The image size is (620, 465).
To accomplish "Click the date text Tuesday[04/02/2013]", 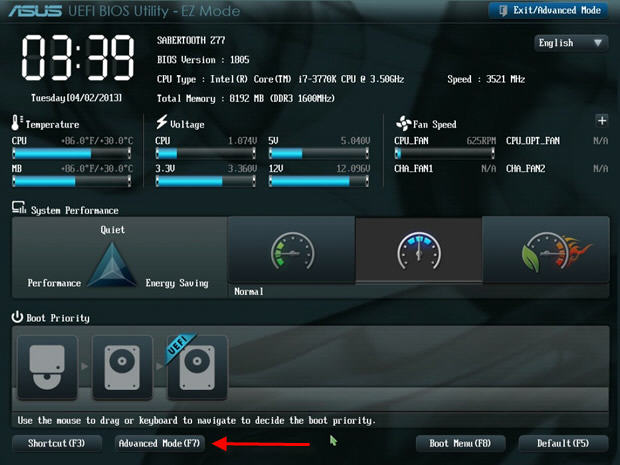I will pos(77,98).
